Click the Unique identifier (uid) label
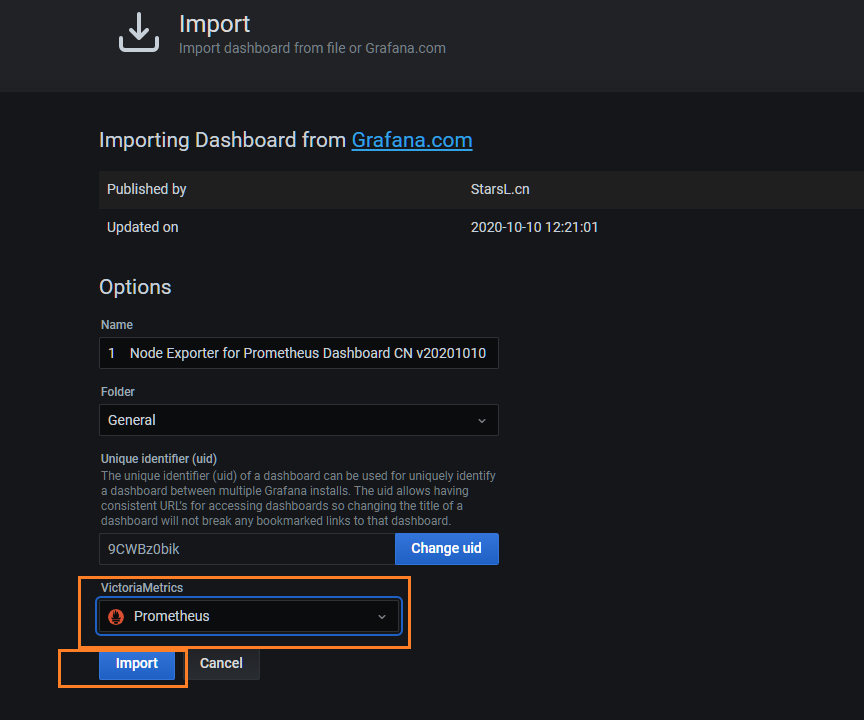The image size is (864, 720). (x=159, y=459)
